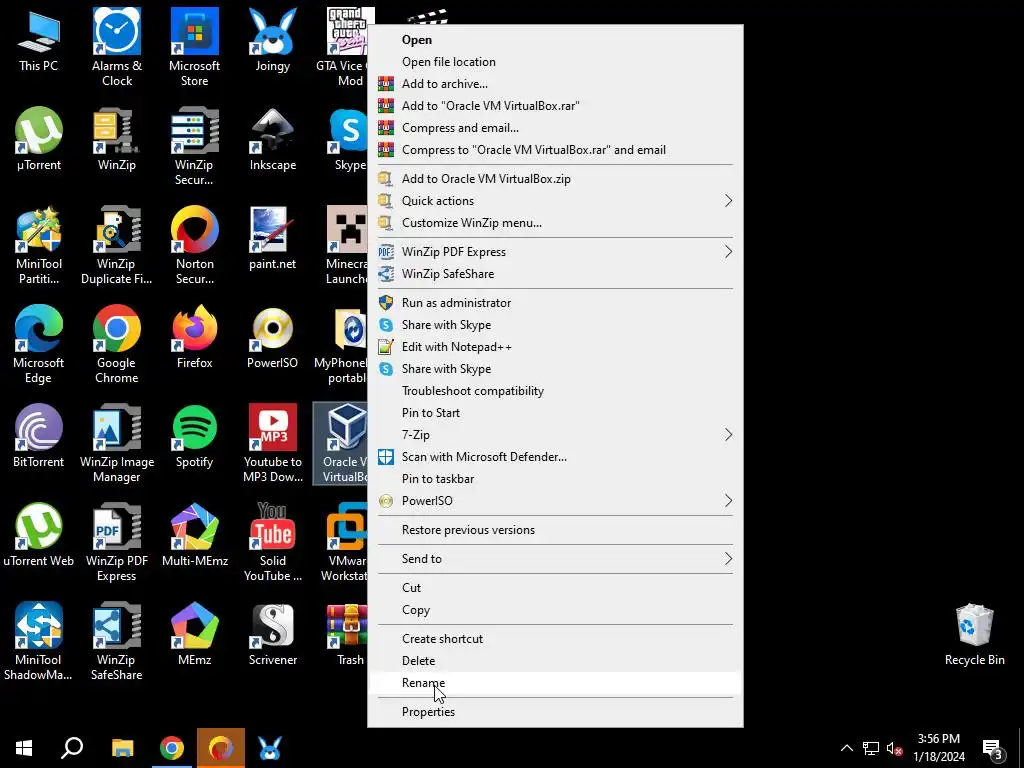Select the Google Chrome desktop shortcut
Image resolution: width=1024 pixels, height=768 pixels.
point(116,345)
